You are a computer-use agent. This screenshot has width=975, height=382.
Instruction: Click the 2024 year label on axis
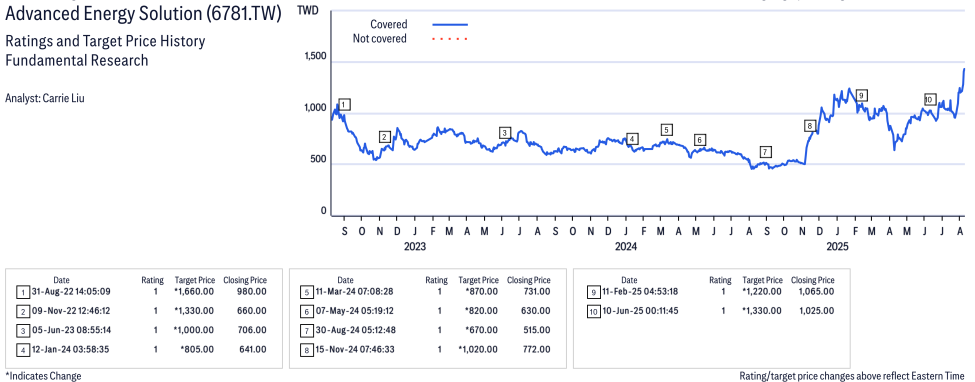click(626, 246)
